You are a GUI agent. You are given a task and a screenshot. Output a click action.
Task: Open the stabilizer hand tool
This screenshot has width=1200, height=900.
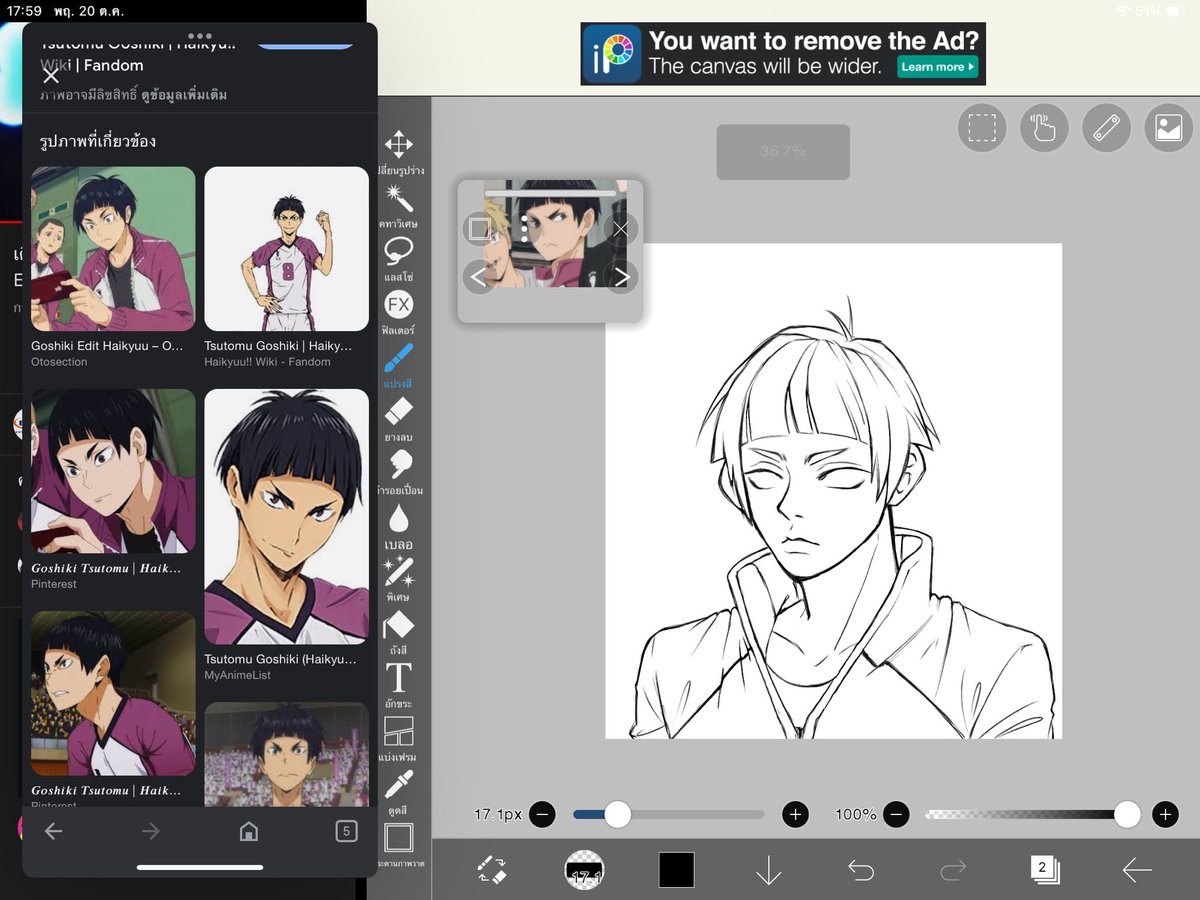click(x=1044, y=128)
